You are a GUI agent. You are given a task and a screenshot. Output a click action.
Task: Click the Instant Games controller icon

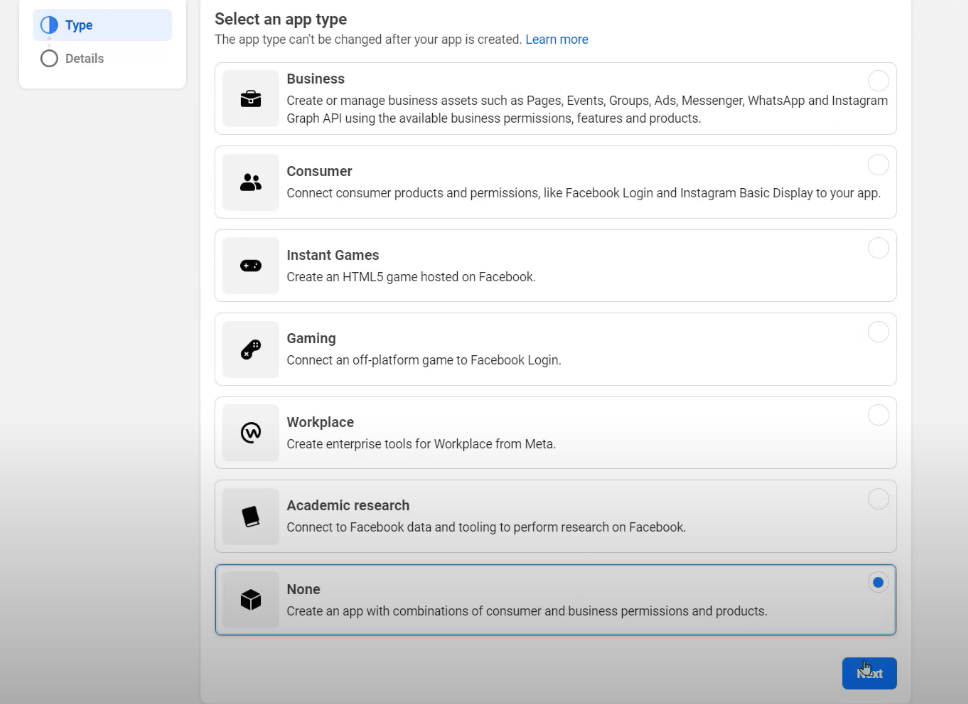(x=251, y=266)
